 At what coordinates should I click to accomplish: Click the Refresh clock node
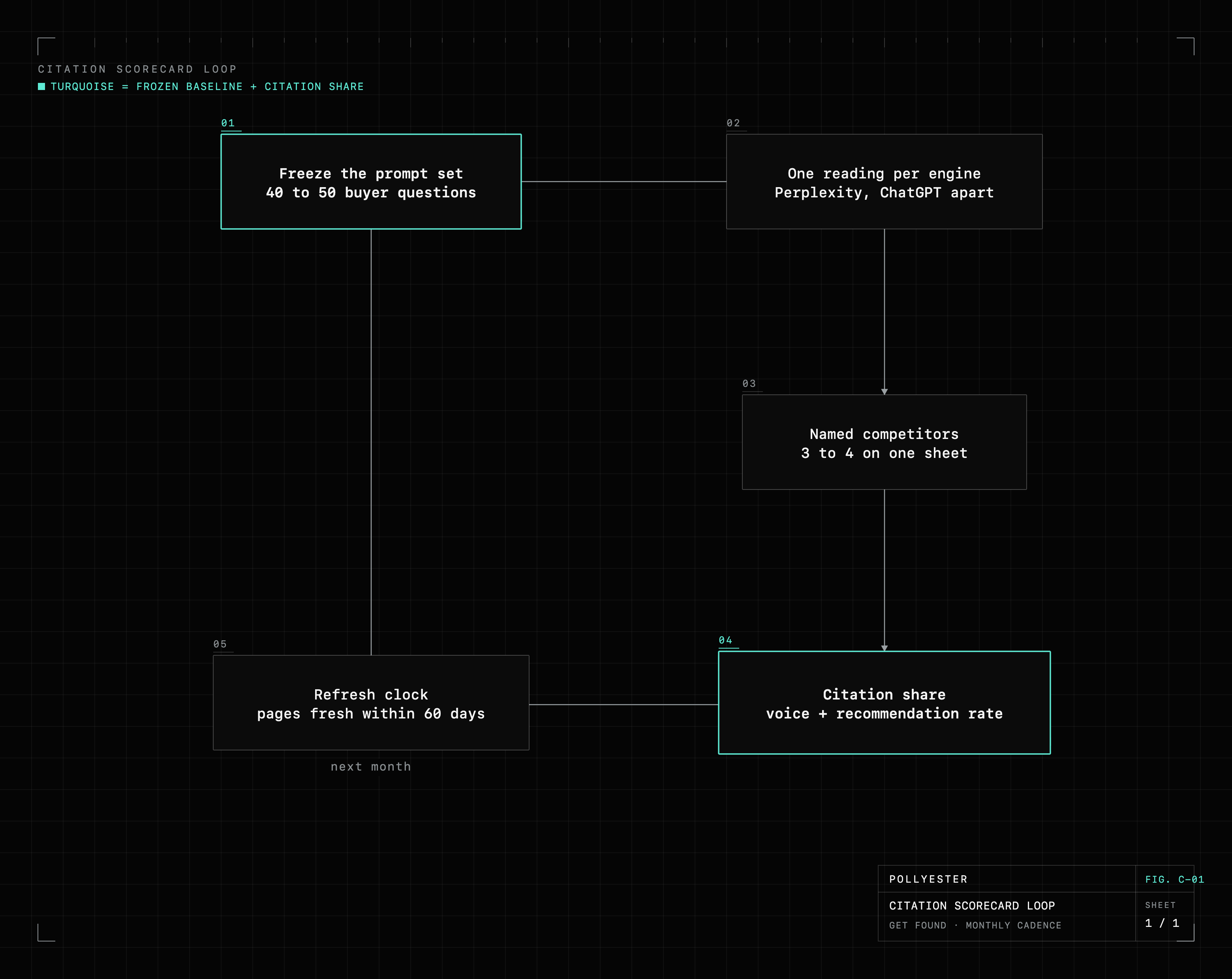371,703
